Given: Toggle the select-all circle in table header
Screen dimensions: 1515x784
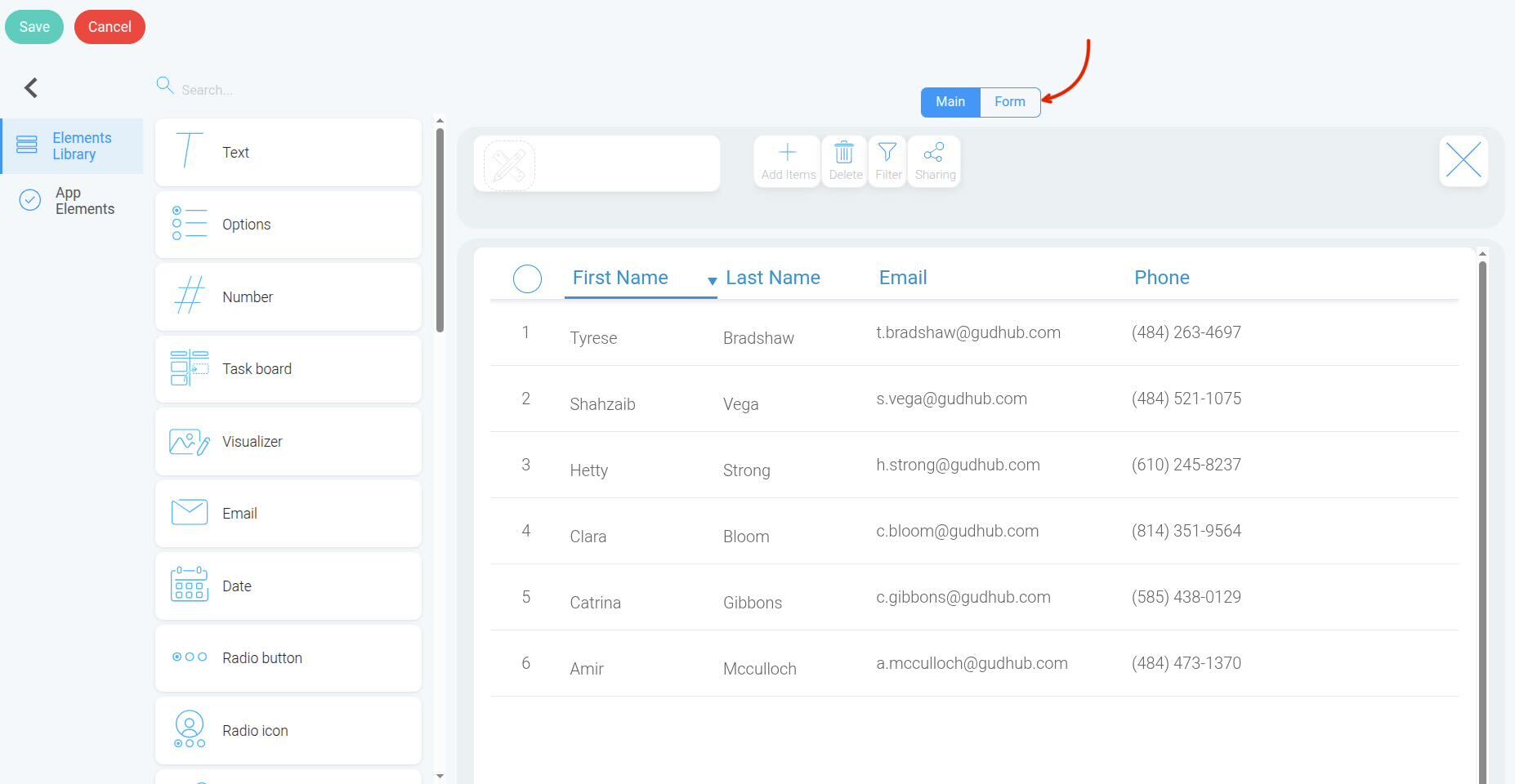Looking at the screenshot, I should 527,278.
